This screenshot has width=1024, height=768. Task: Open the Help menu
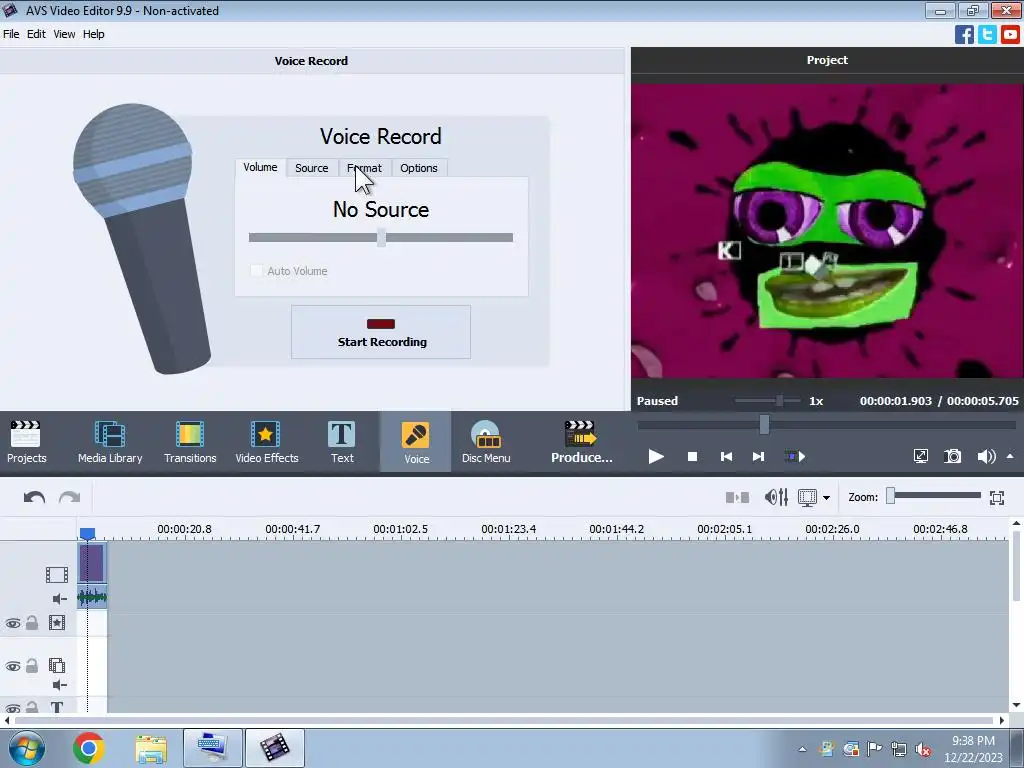click(93, 34)
